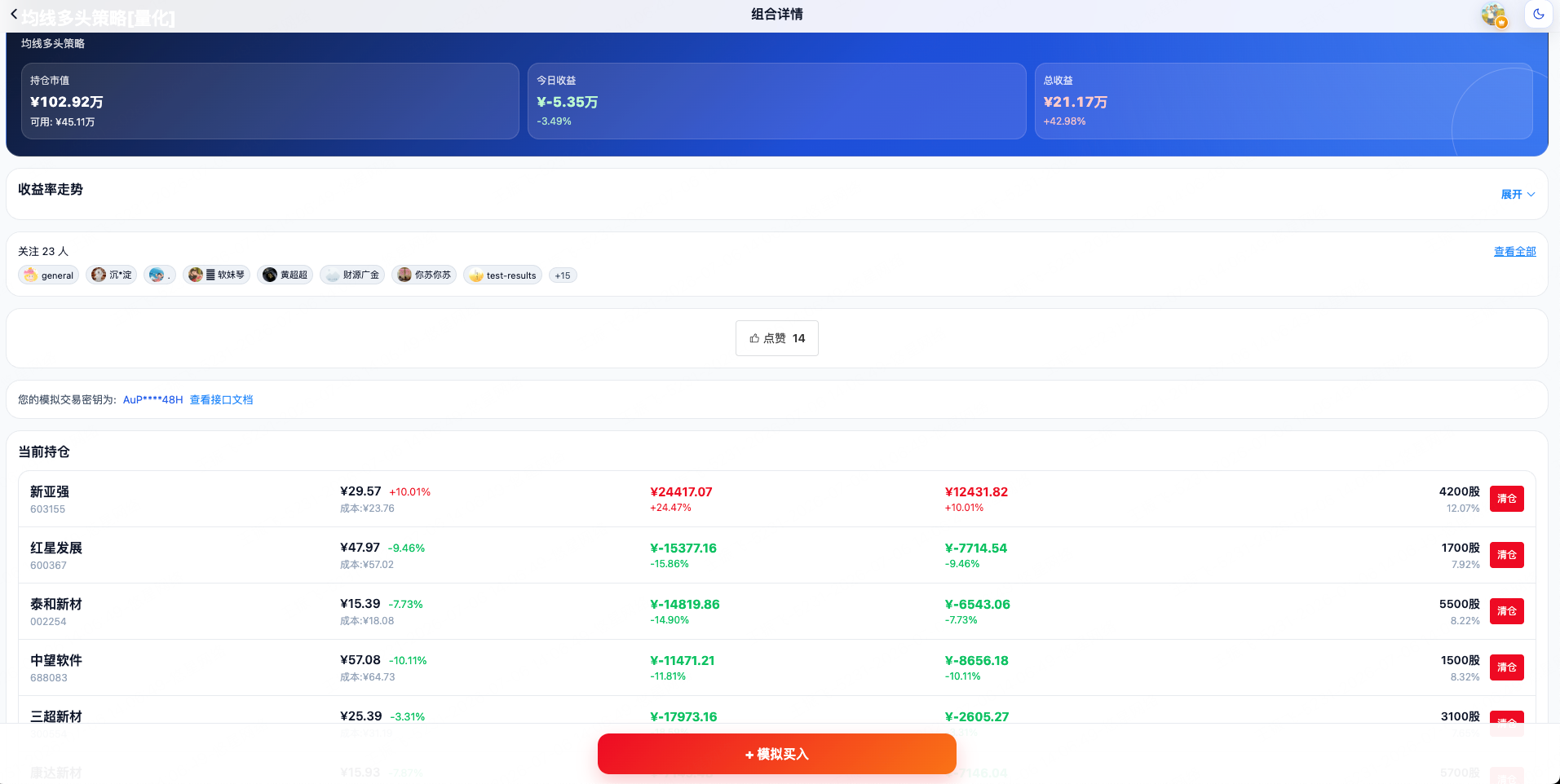Liquidate the 新亚强 position with 清仓

[x=1506, y=499]
